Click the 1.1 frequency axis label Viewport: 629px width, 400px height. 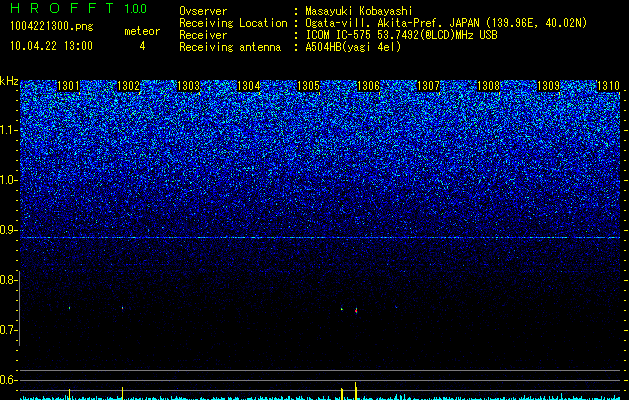click(9, 130)
